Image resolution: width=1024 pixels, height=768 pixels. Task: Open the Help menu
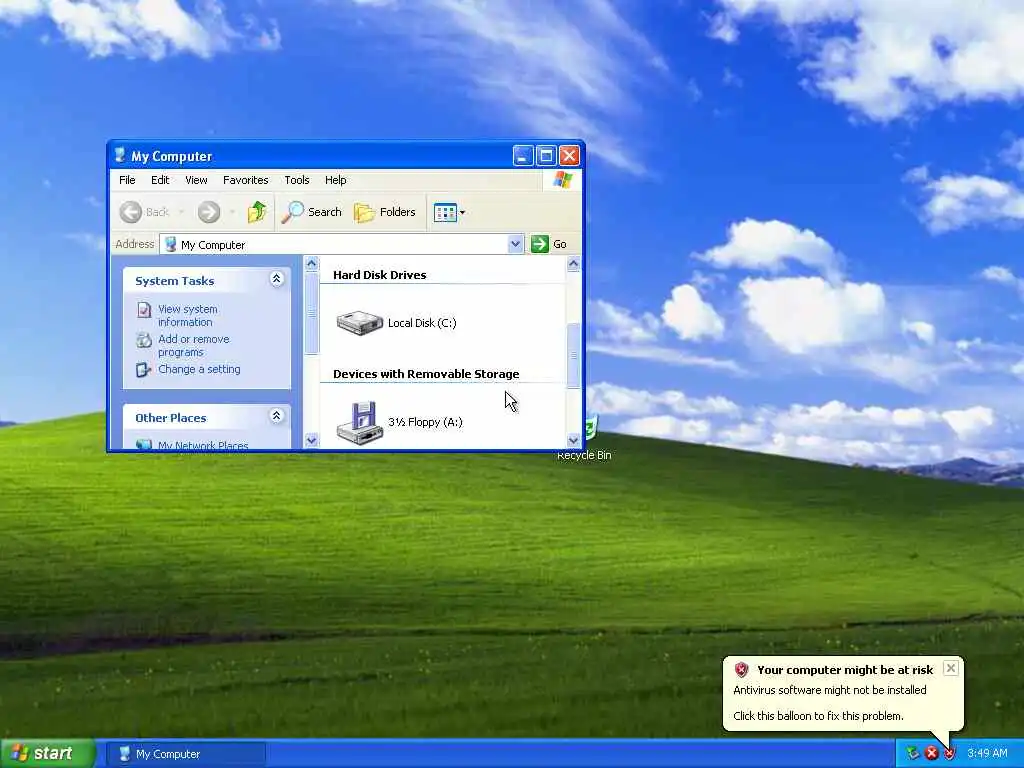pyautogui.click(x=336, y=180)
